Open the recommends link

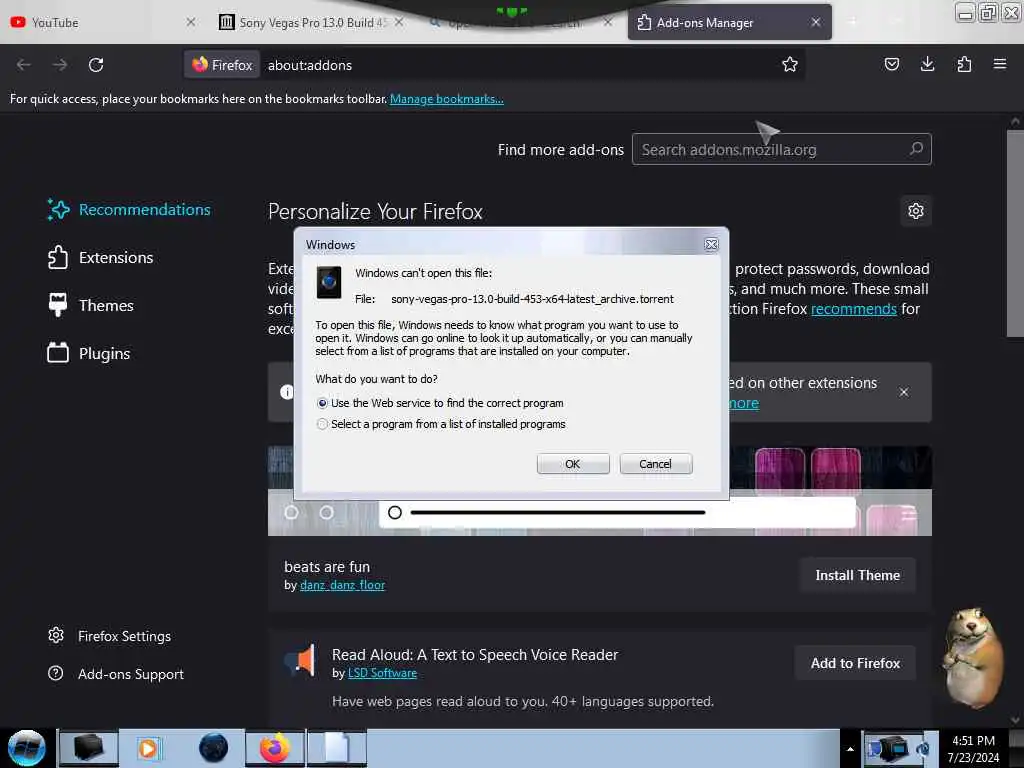(854, 308)
